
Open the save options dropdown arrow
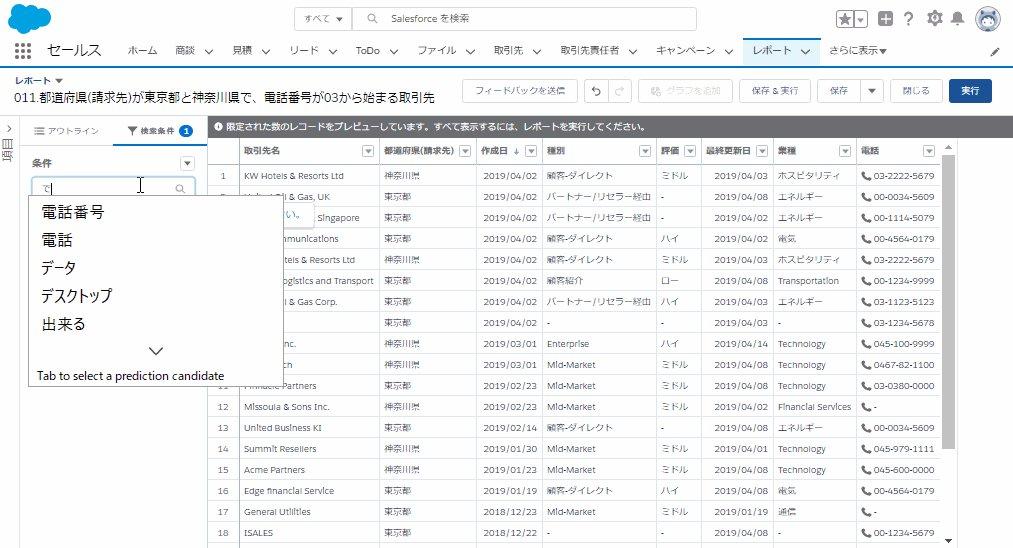(872, 91)
